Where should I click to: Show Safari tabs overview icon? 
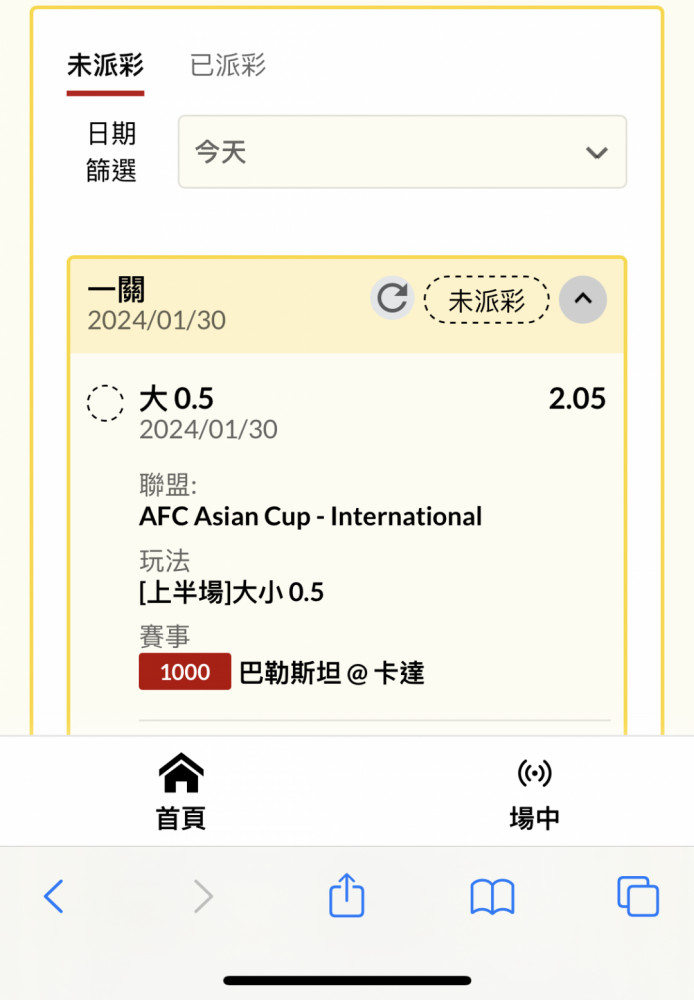pyautogui.click(x=638, y=896)
